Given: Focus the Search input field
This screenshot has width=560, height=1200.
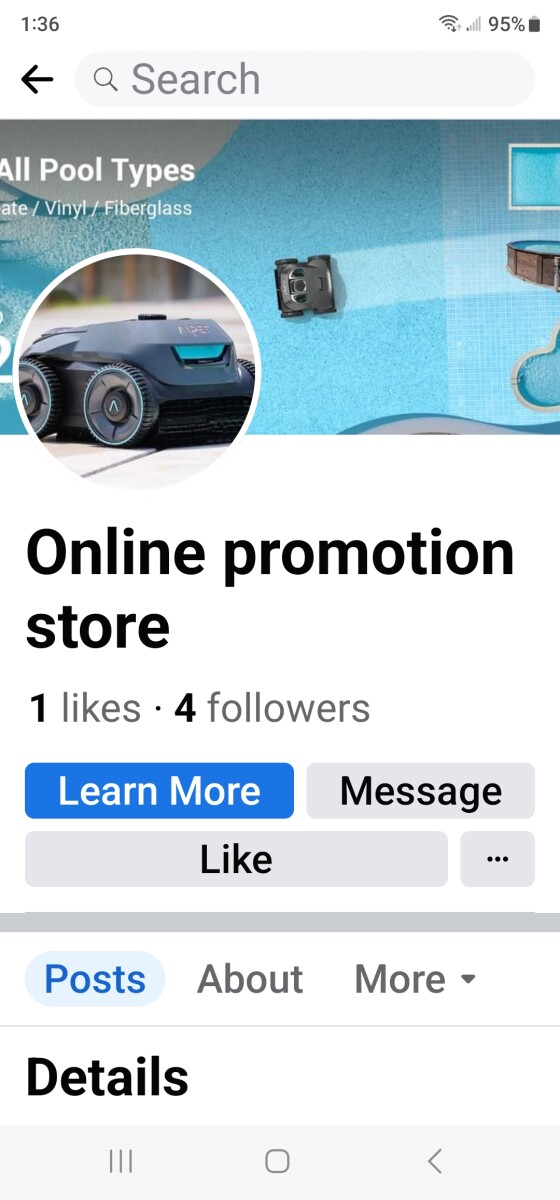Looking at the screenshot, I should click(x=305, y=79).
